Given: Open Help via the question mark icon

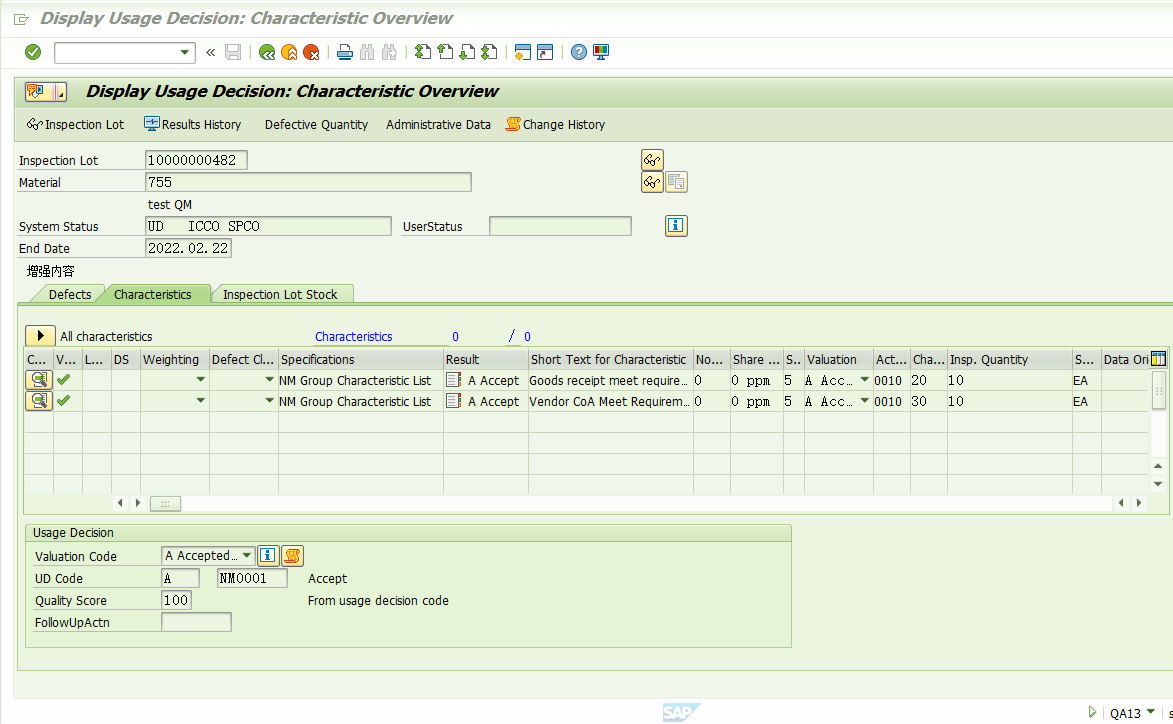Looking at the screenshot, I should [x=578, y=52].
